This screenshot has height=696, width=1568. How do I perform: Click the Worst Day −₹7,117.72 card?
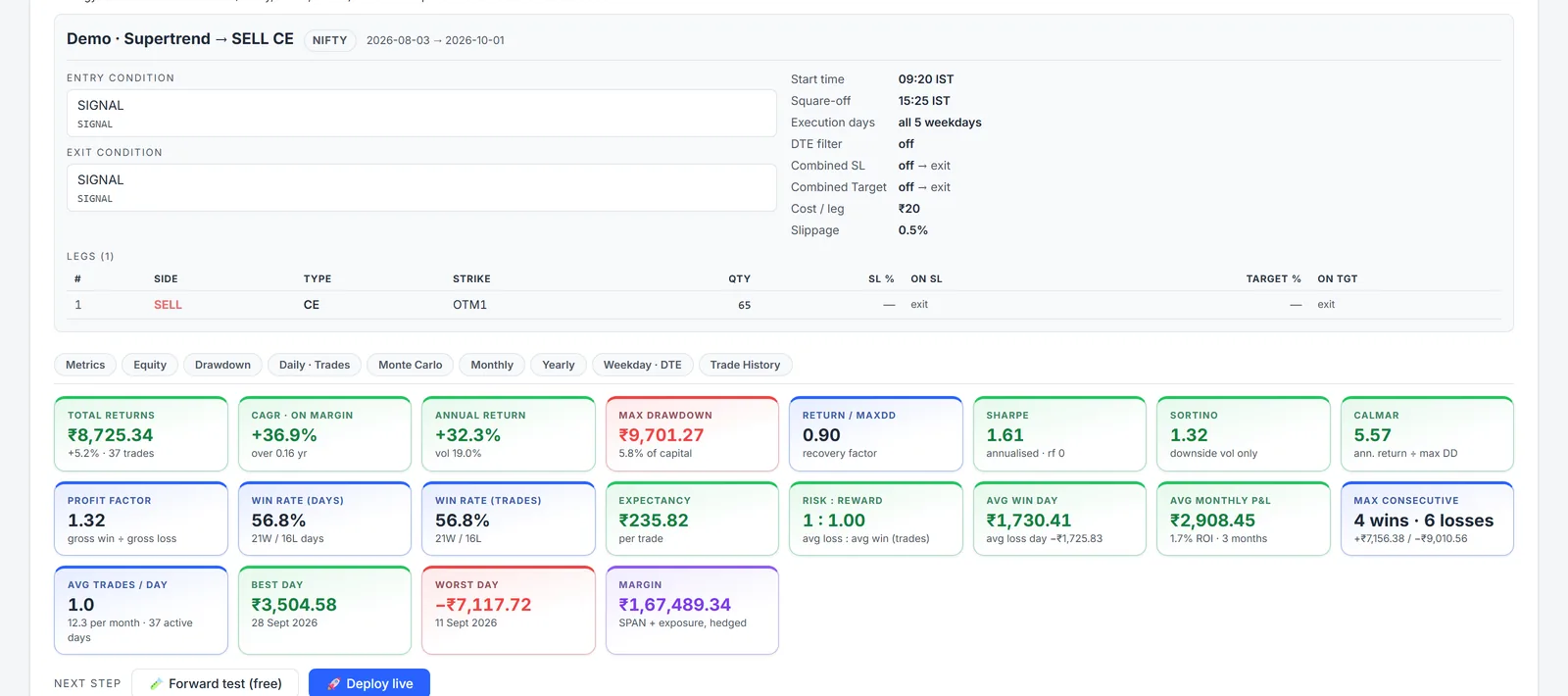point(509,610)
